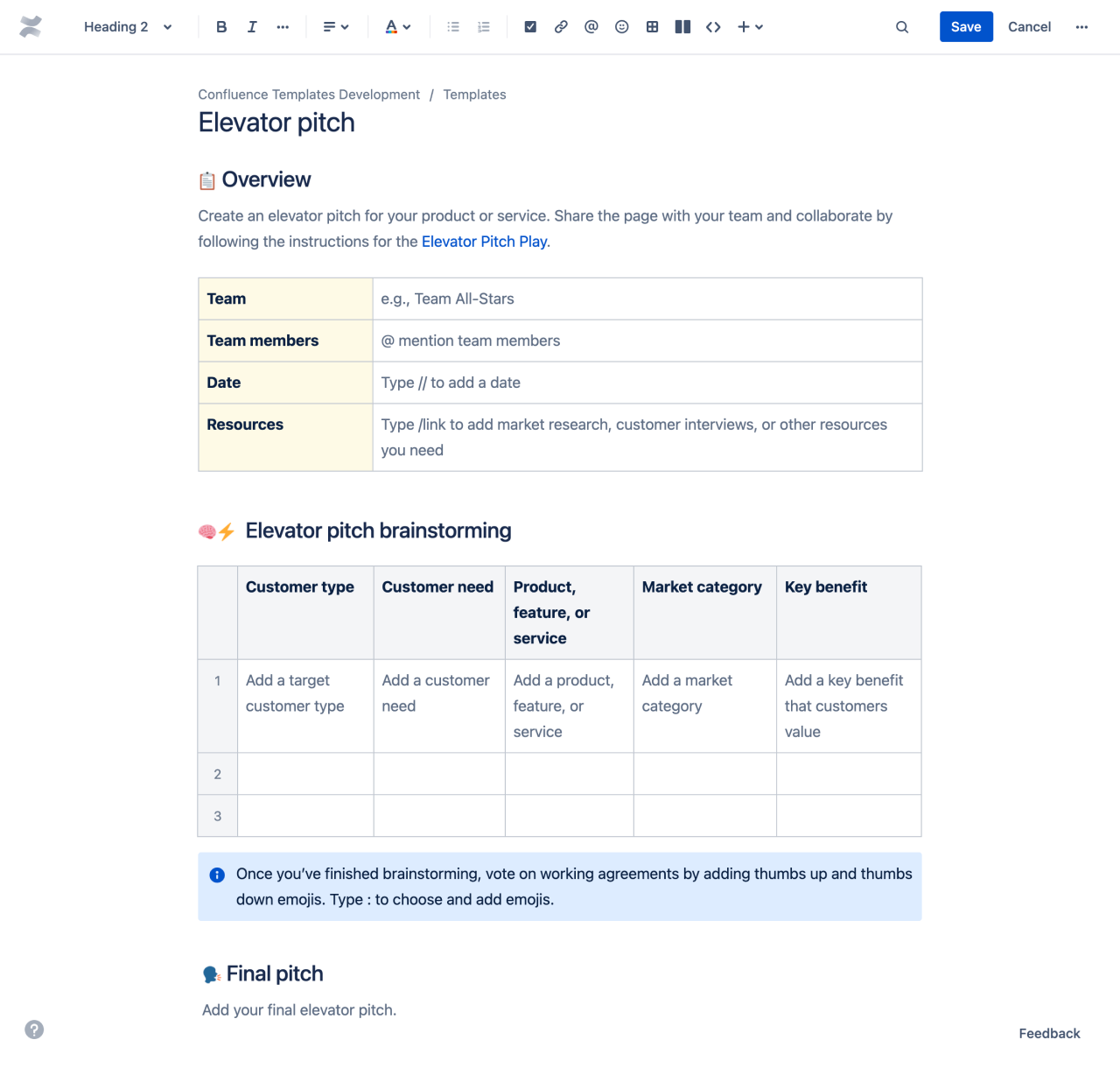Open the Heading 2 text style dropdown
The height and width of the screenshot is (1068, 1120).
tap(127, 26)
